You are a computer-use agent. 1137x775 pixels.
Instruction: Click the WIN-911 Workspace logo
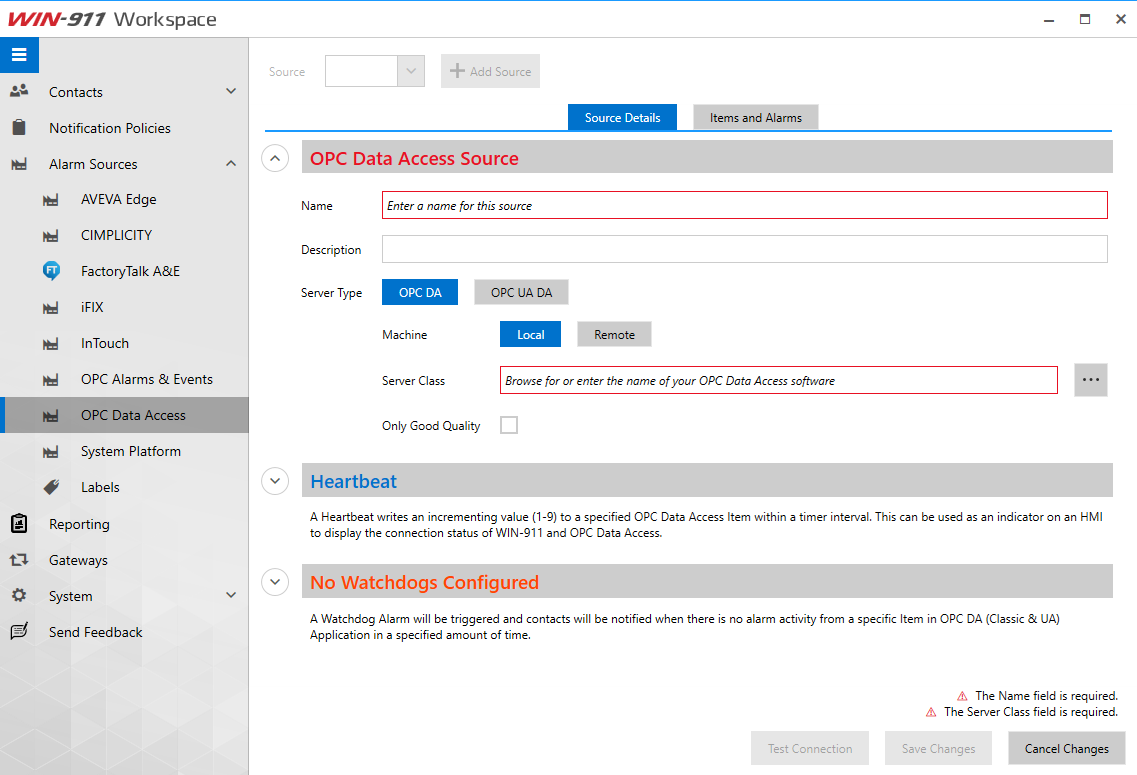112,19
